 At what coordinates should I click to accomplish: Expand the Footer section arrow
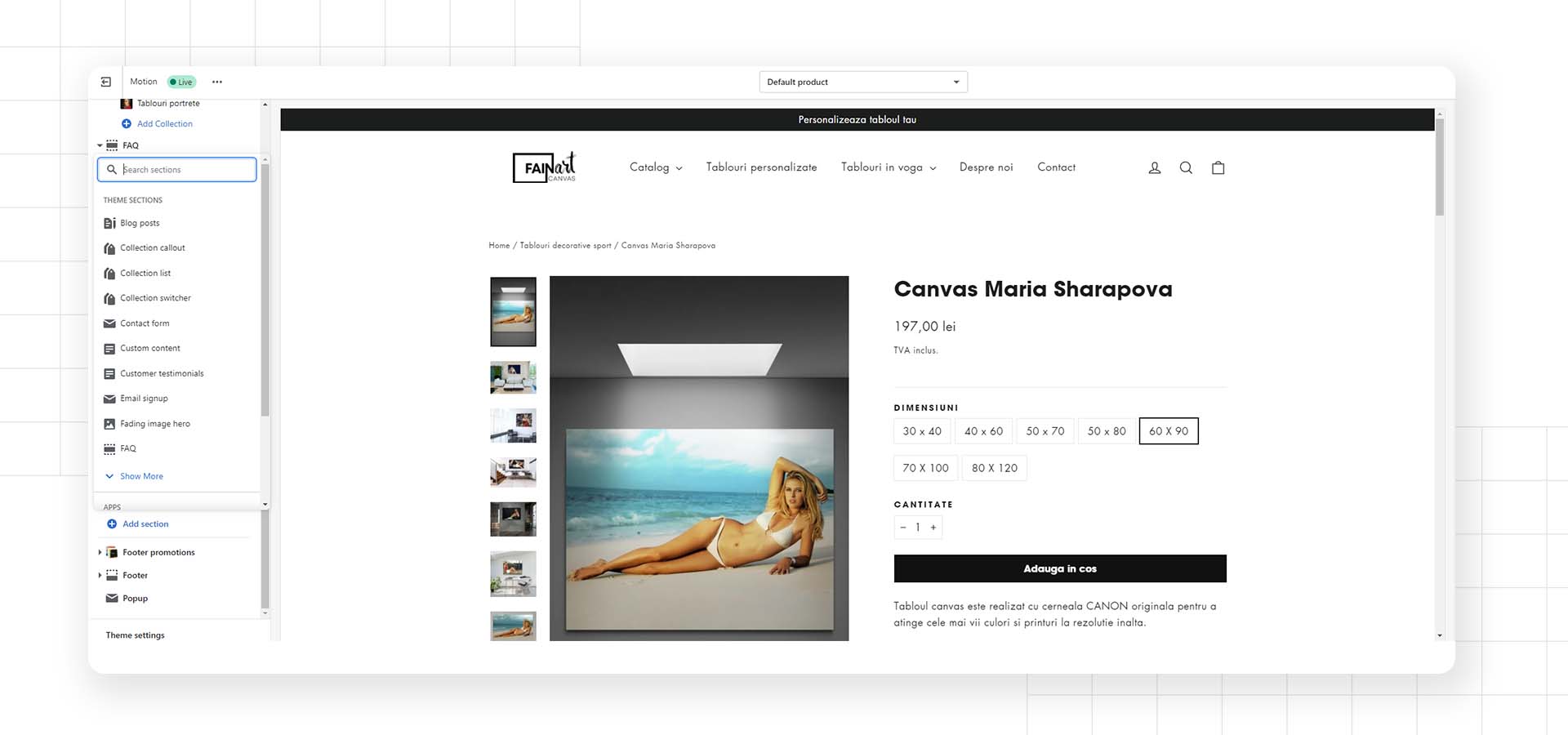click(100, 576)
